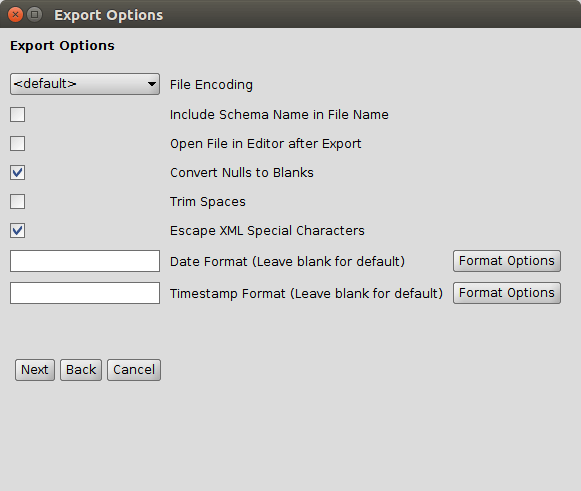
Task: Click the File Encoding label
Action: tap(211, 84)
